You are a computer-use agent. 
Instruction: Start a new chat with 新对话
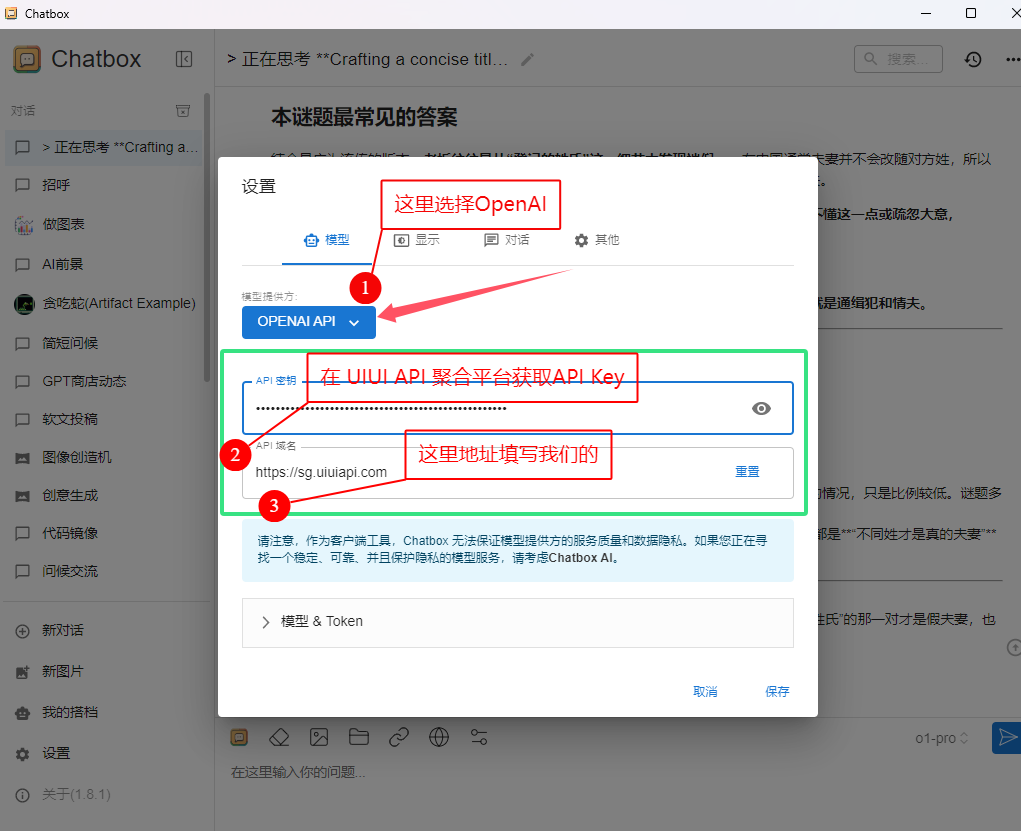(104, 630)
